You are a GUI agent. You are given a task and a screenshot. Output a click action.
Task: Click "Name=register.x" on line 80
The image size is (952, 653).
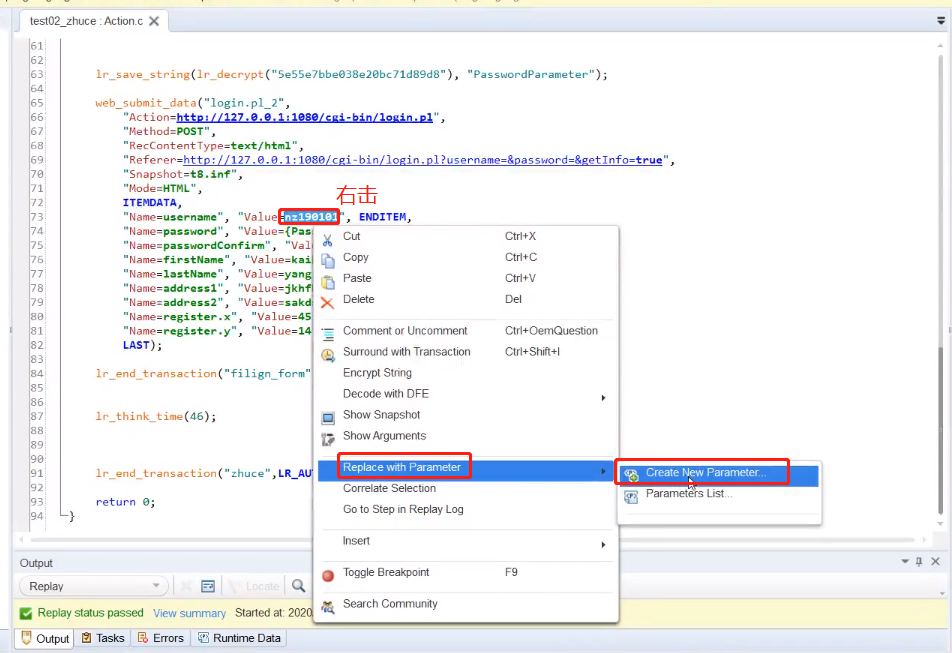click(180, 316)
